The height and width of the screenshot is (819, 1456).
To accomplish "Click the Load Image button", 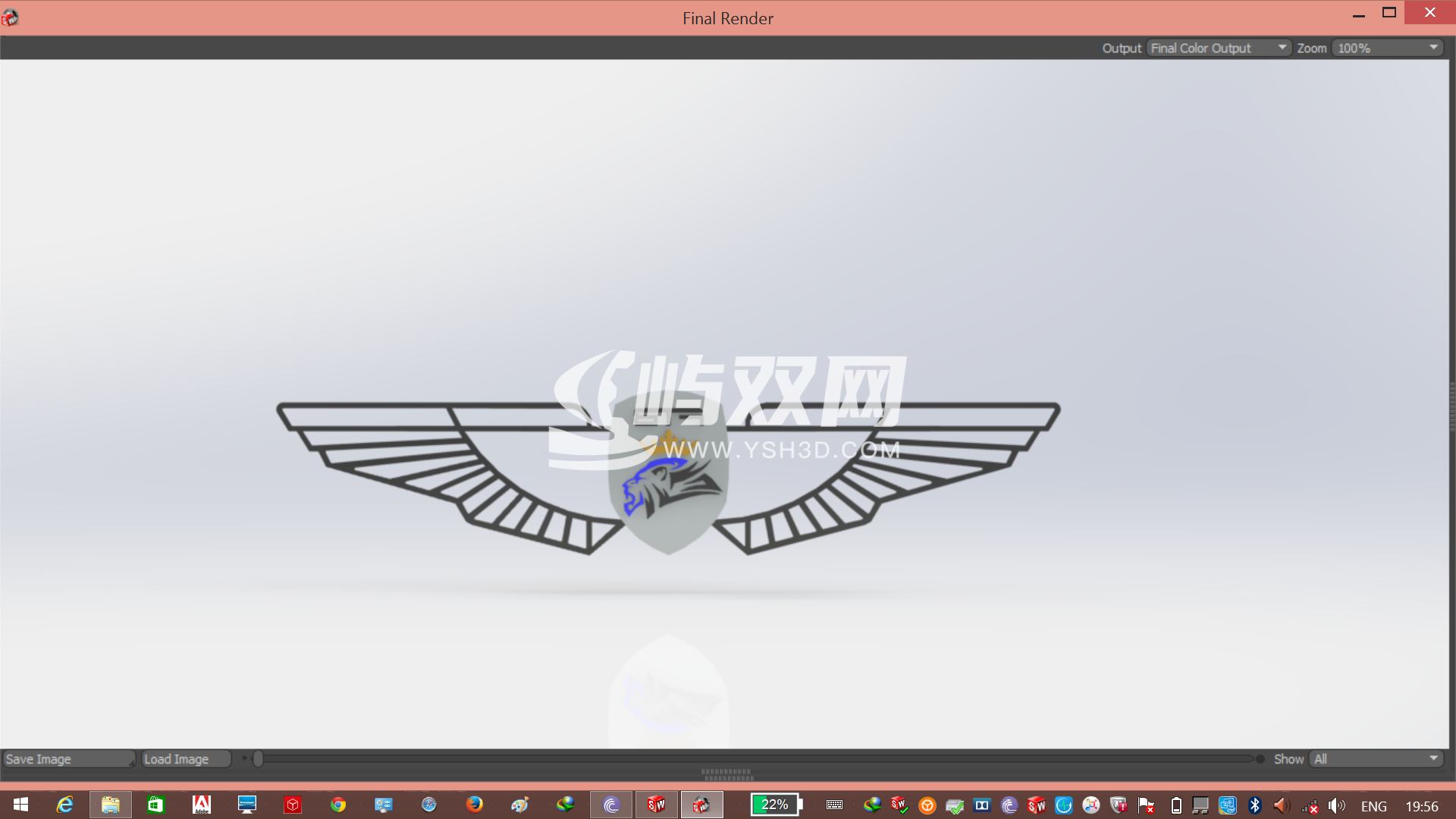I will point(186,759).
